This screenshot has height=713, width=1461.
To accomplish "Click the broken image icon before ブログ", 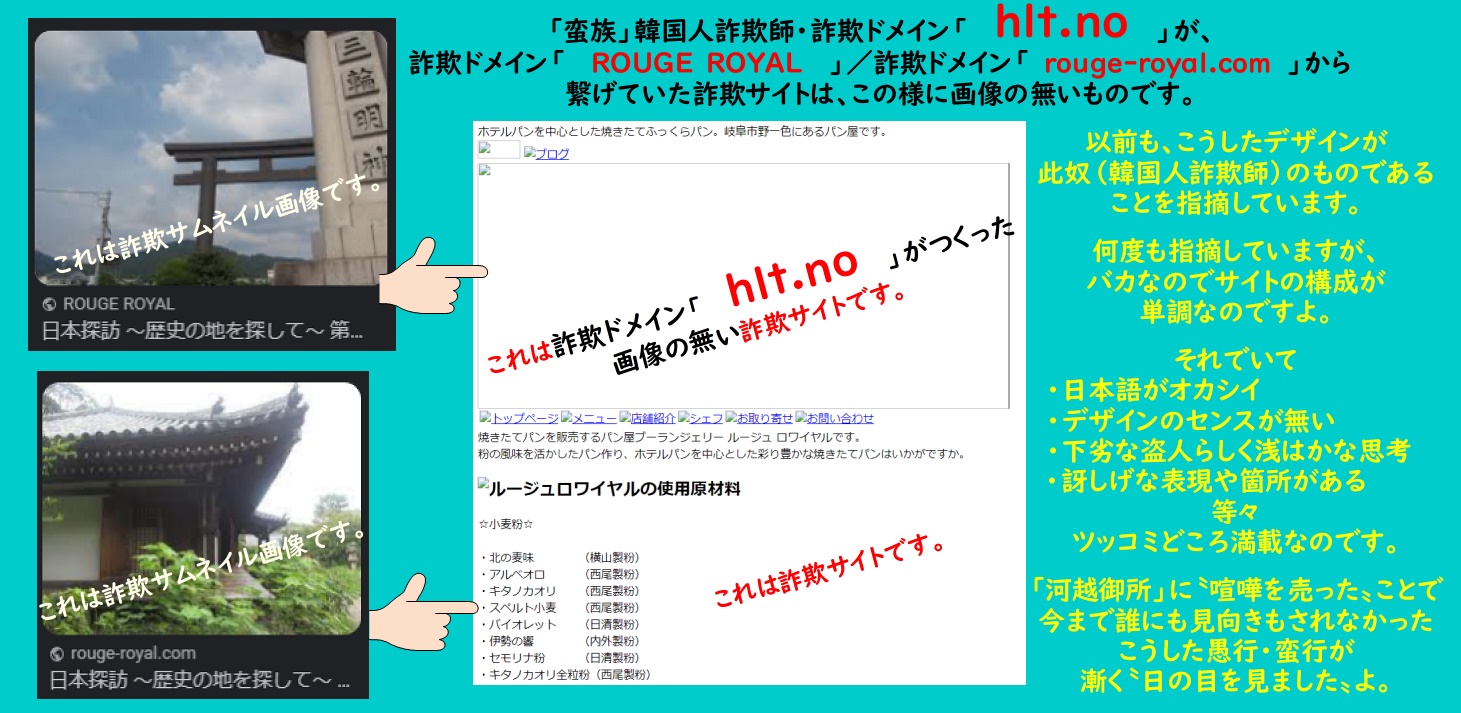I will point(530,153).
